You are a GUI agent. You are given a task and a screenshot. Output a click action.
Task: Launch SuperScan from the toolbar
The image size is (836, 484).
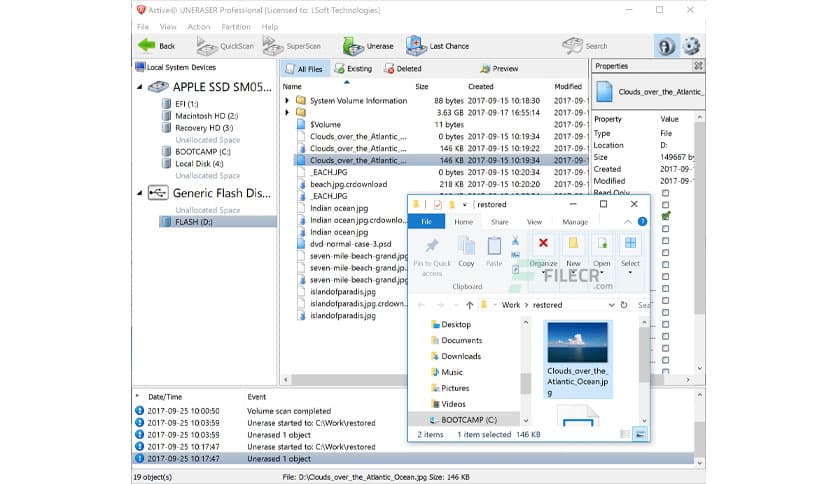point(292,46)
